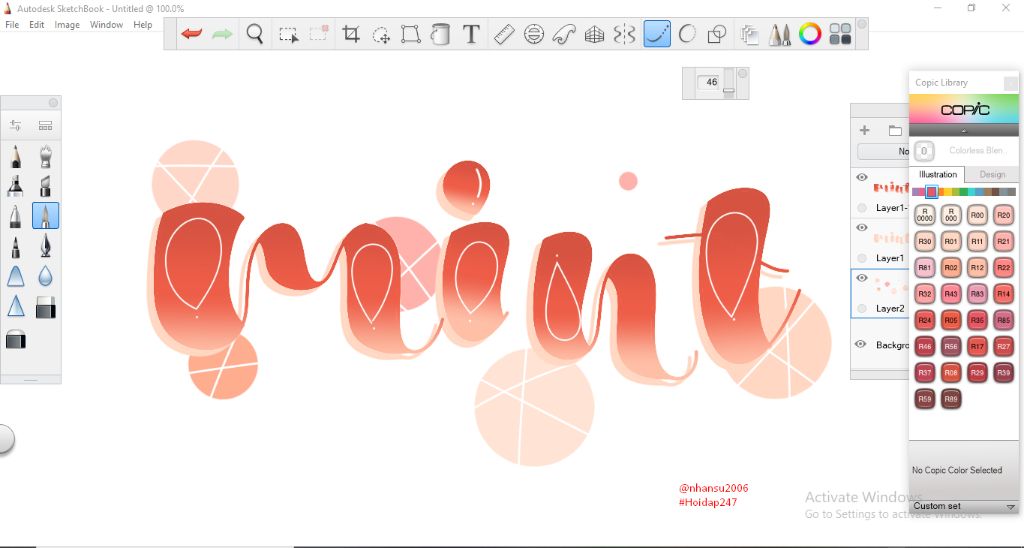1024x548 pixels.
Task: Open the Help menu
Action: click(x=142, y=25)
